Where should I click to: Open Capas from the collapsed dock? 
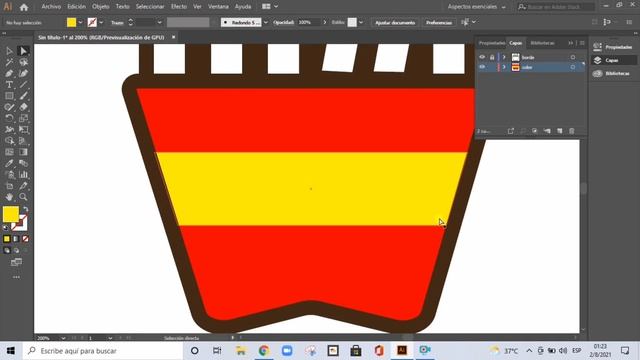[613, 60]
